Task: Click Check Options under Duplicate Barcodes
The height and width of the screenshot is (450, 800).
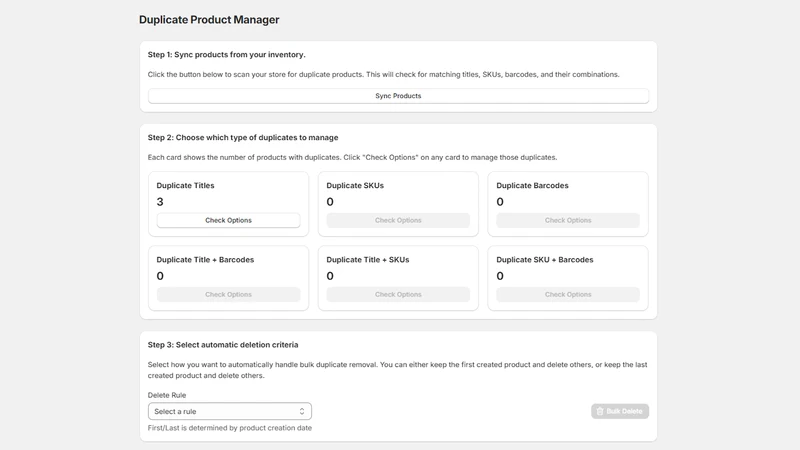Action: pos(568,220)
